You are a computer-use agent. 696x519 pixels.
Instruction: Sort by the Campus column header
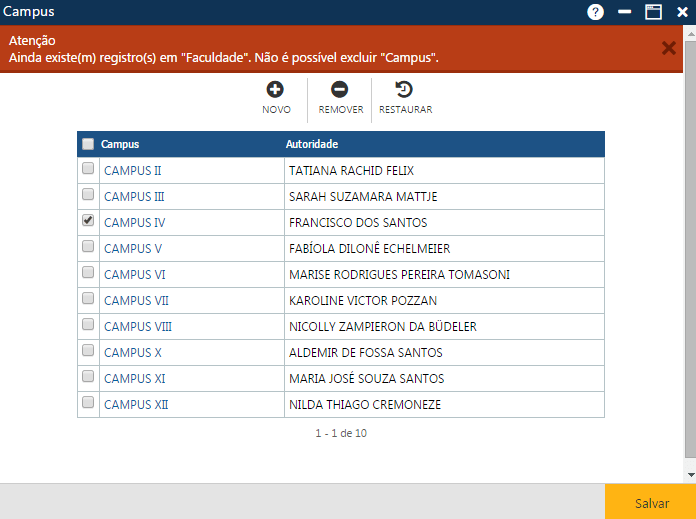point(121,144)
